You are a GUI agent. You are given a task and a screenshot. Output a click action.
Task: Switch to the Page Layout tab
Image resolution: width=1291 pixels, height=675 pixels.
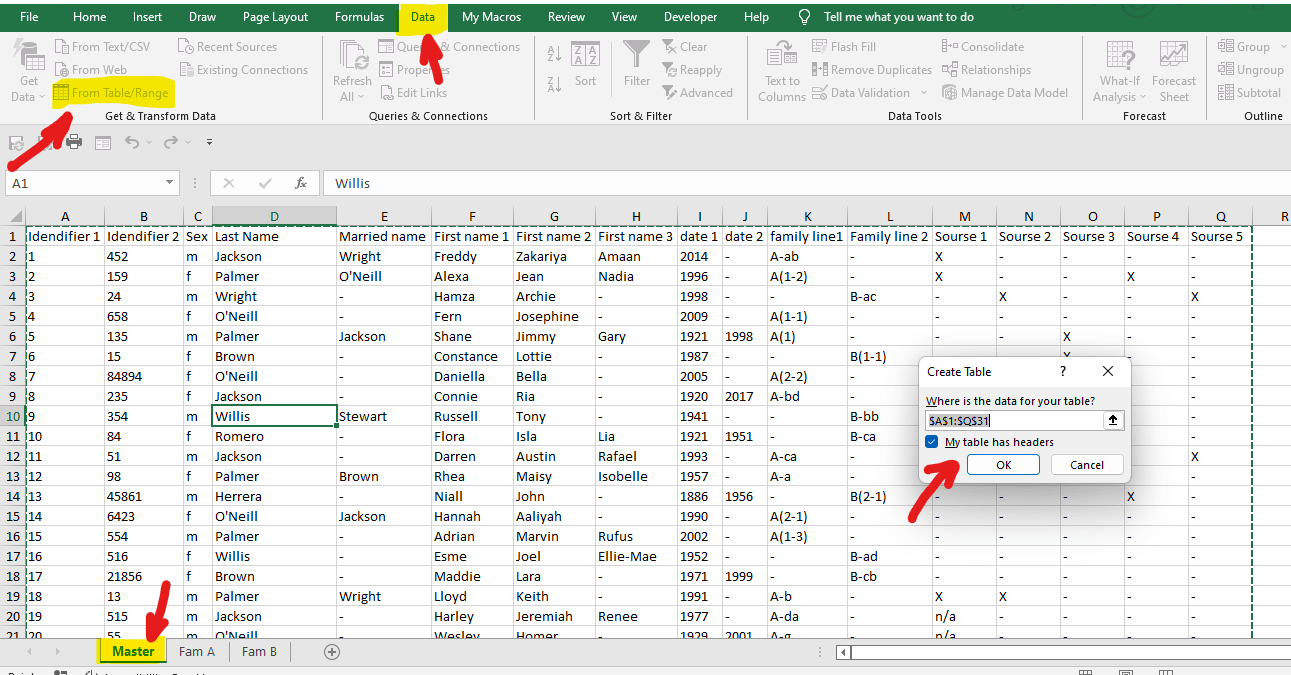(276, 17)
